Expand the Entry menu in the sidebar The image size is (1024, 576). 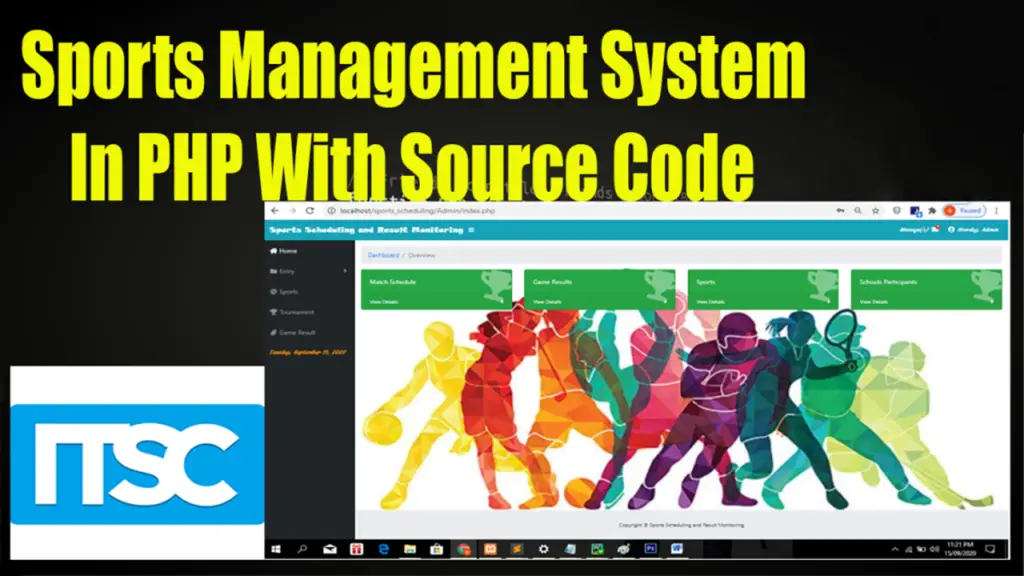click(290, 271)
